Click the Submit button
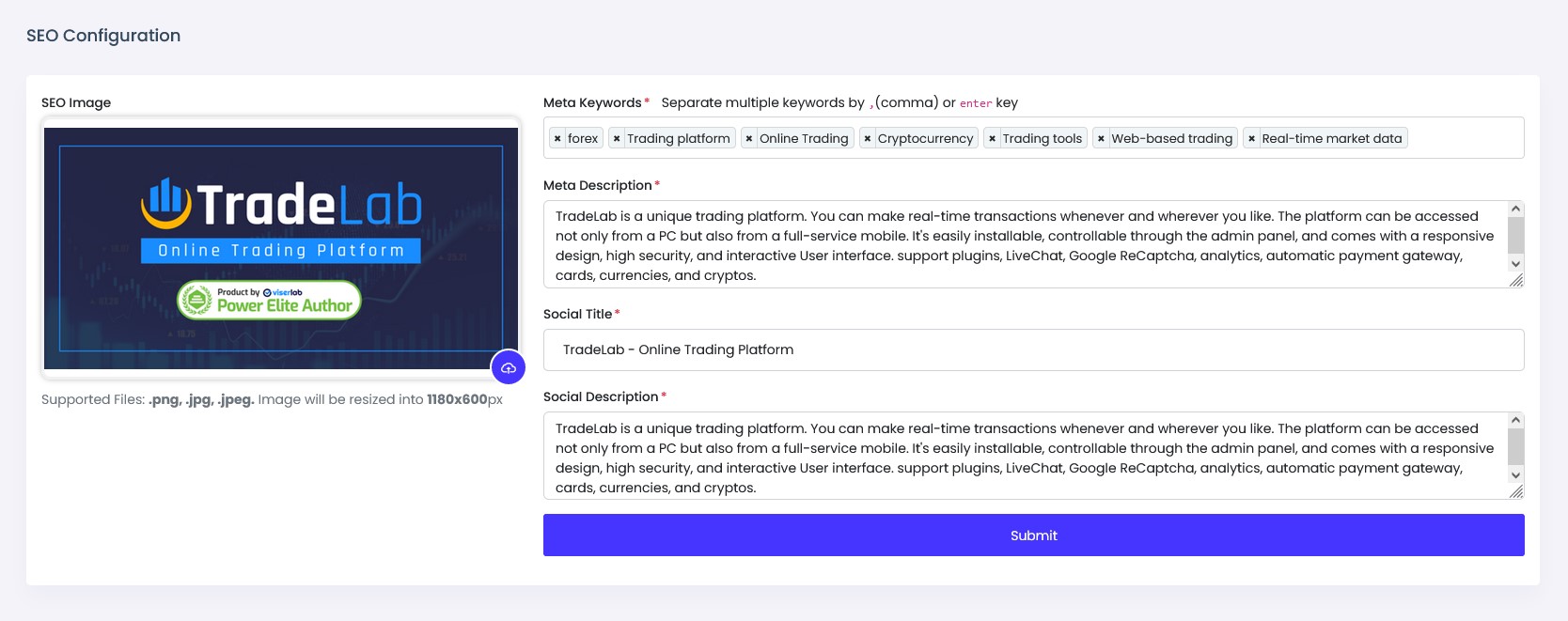 pos(1033,535)
